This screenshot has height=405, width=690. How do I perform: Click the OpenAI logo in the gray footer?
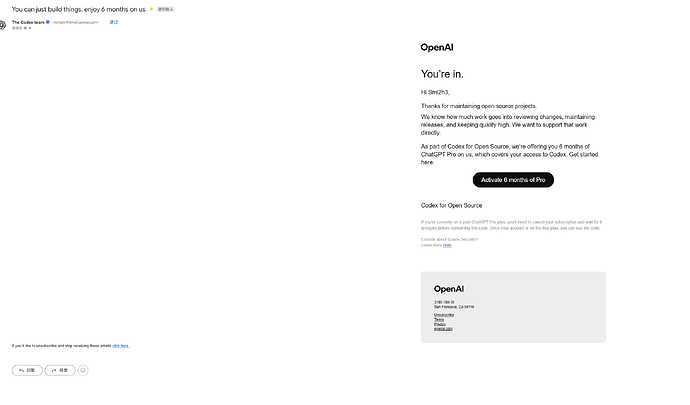(448, 289)
